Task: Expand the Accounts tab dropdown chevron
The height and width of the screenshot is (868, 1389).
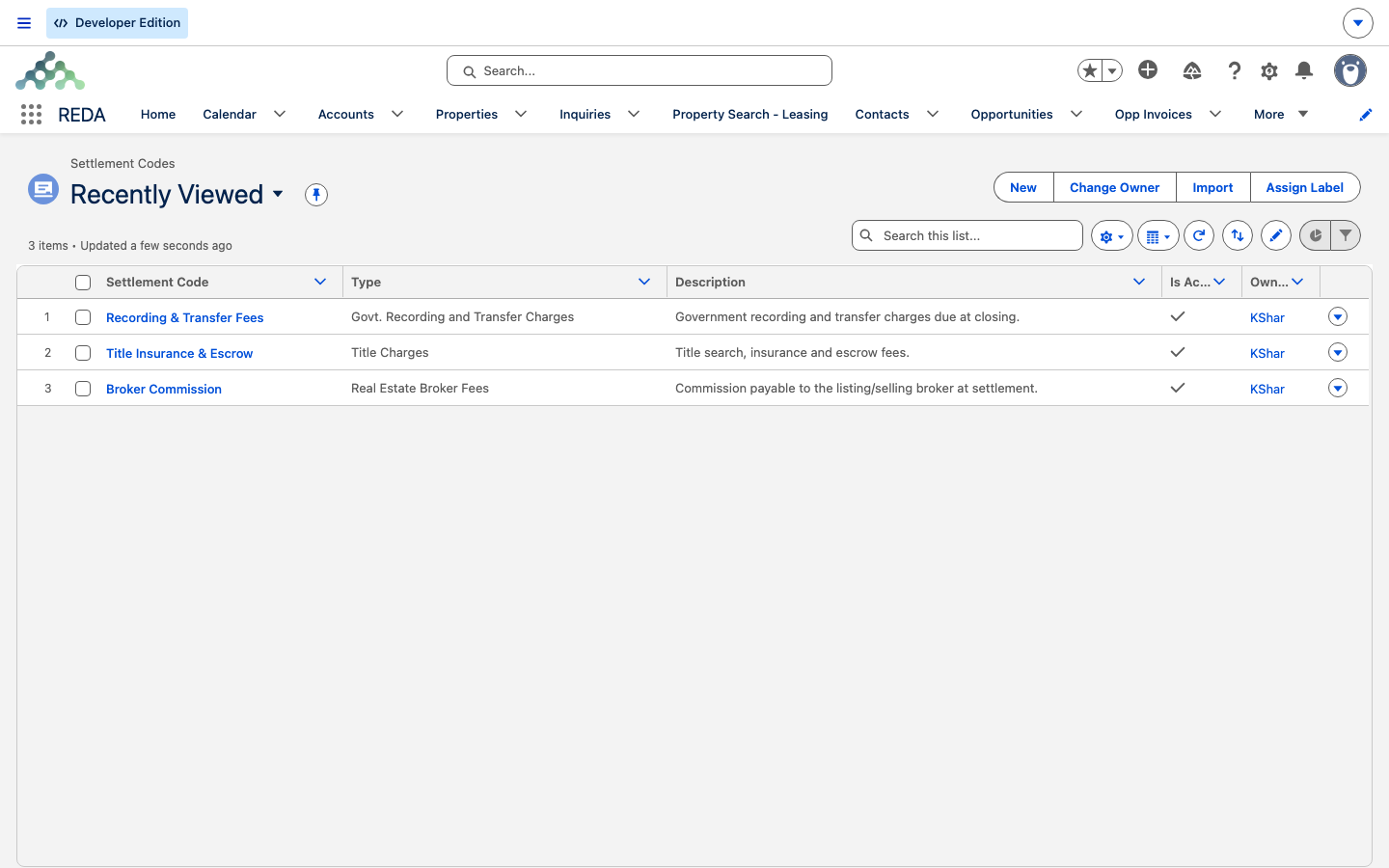Action: pos(397,114)
